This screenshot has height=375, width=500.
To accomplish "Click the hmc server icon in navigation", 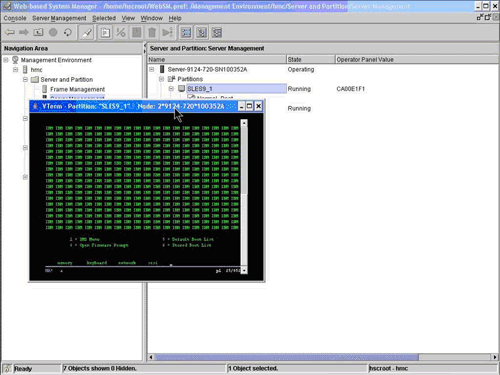I will pyautogui.click(x=25, y=70).
